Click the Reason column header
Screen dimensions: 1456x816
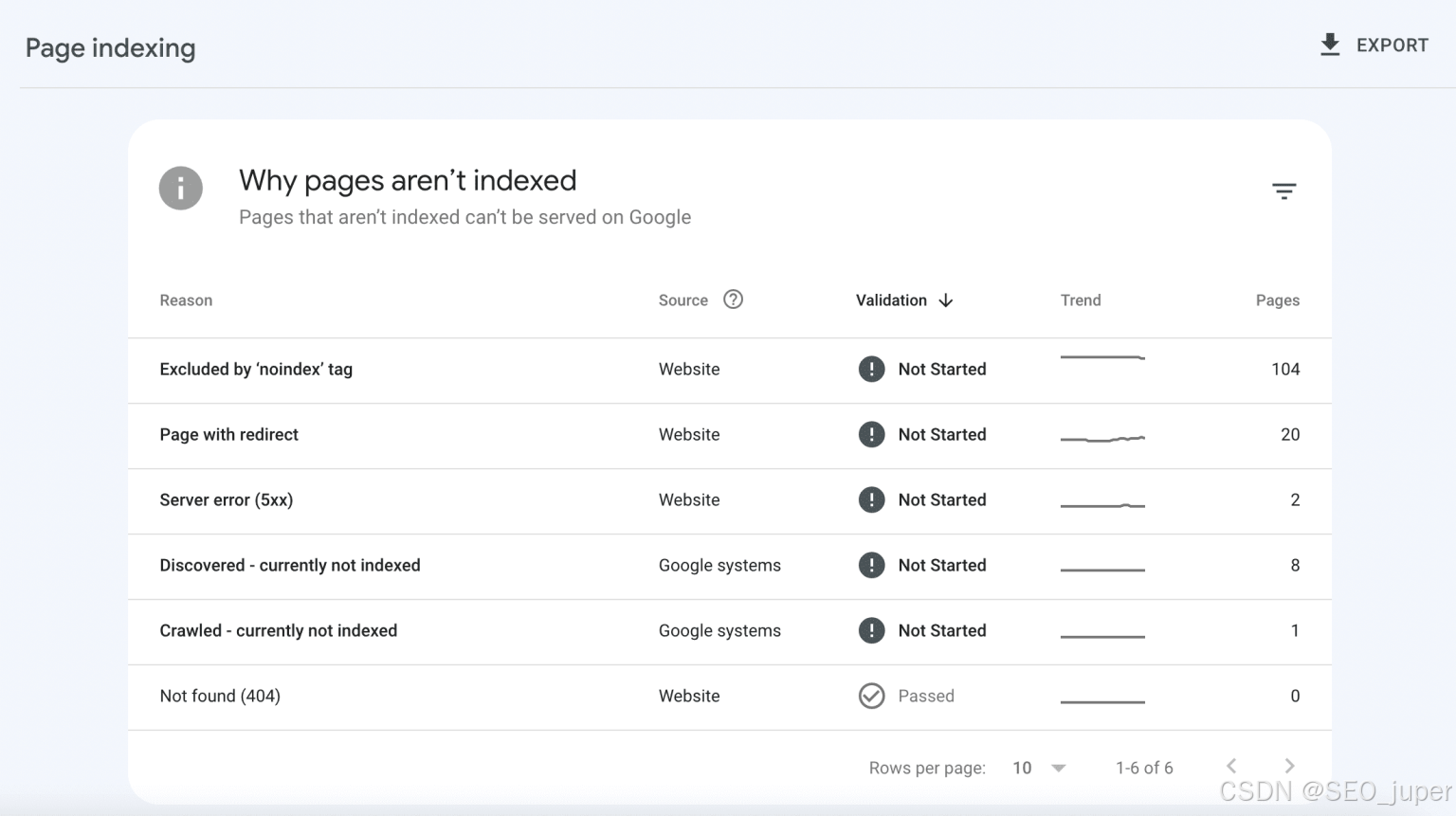point(186,300)
